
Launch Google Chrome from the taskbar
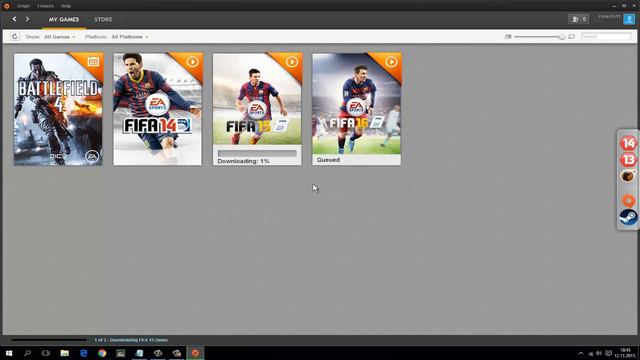tap(102, 353)
